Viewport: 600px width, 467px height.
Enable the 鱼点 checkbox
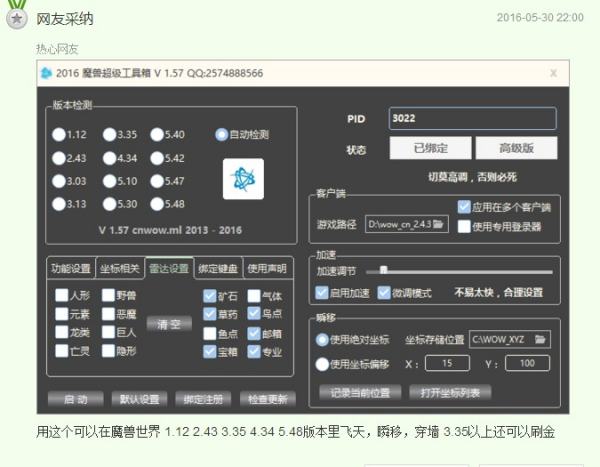click(210, 333)
